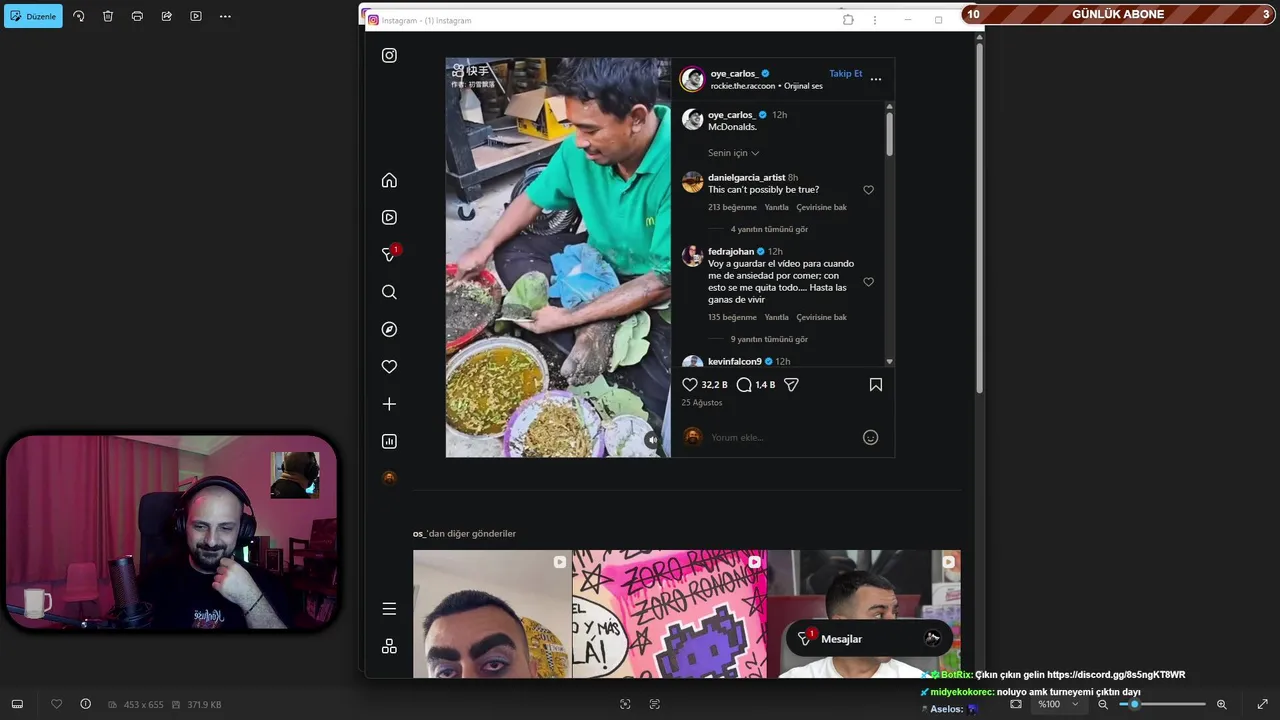Zoom out with the minus magnifier
The height and width of the screenshot is (720, 1280).
tap(1103, 704)
